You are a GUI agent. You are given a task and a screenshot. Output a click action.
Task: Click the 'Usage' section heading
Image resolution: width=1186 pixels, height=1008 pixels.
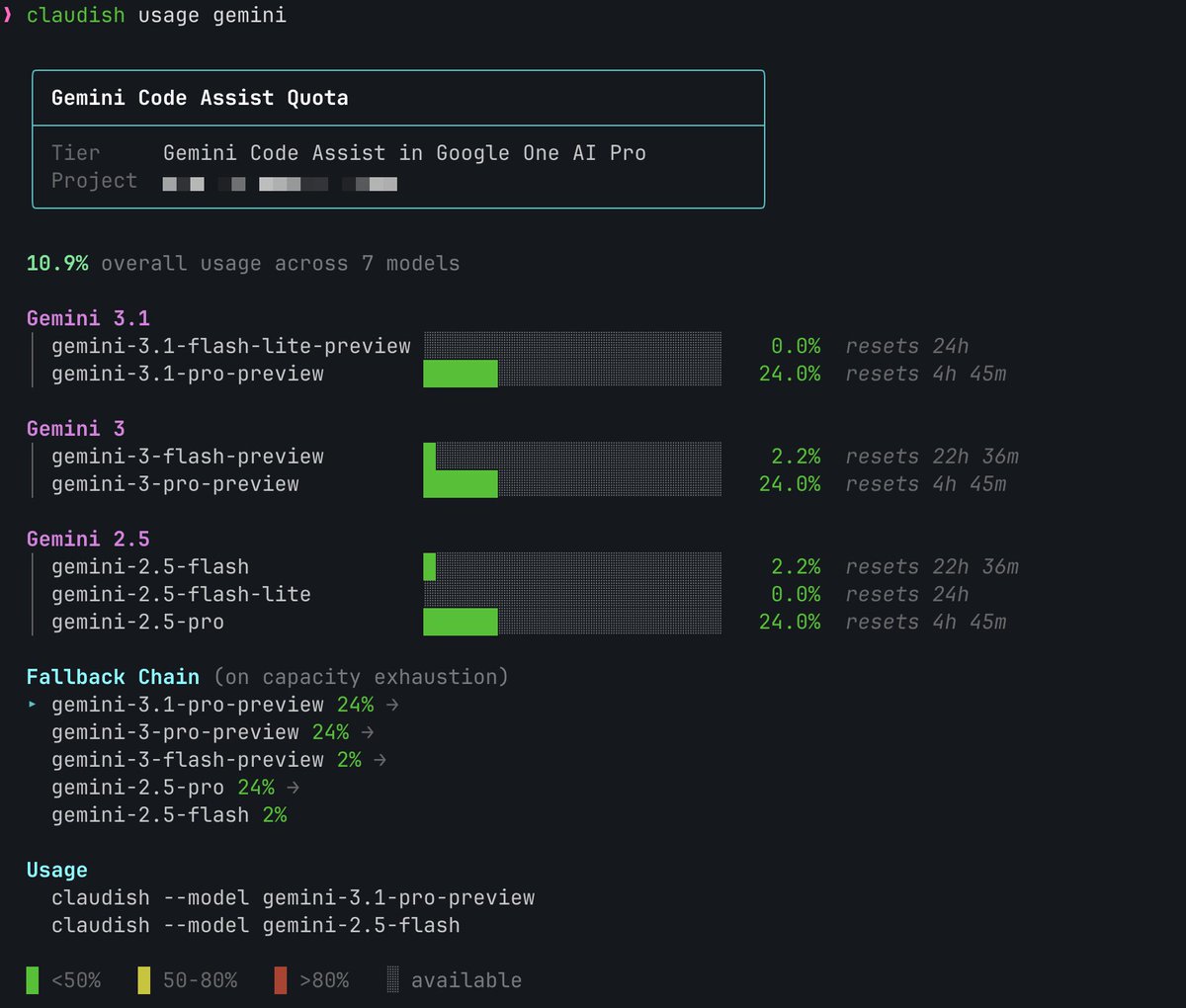[x=57, y=871]
